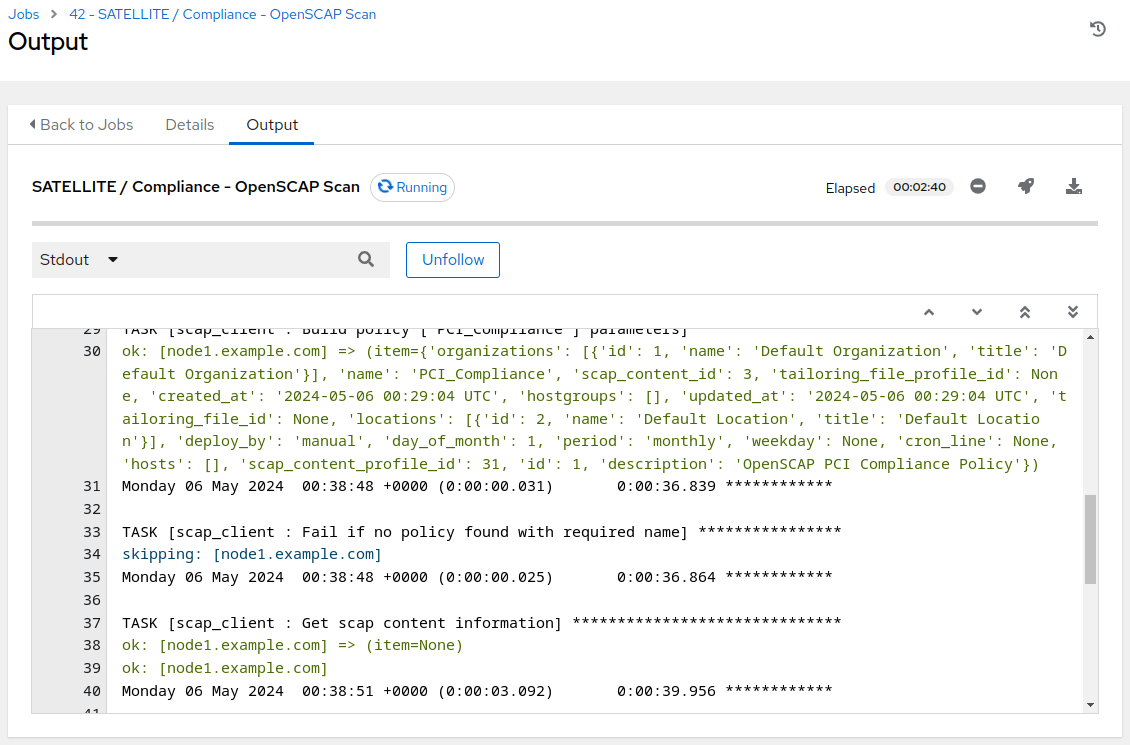Click TASK Get scap content information line
1130x745 pixels.
(481, 623)
